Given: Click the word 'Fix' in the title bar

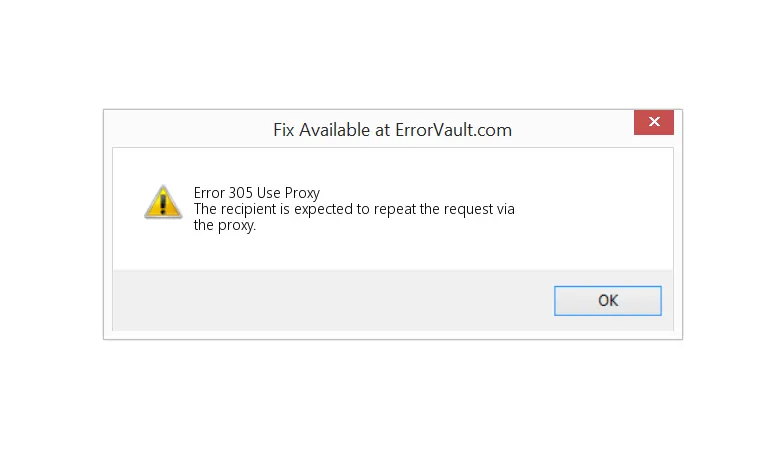Looking at the screenshot, I should (x=284, y=130).
